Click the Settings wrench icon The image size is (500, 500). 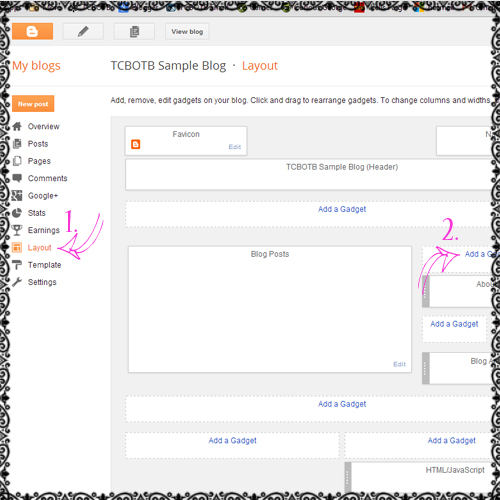[17, 282]
